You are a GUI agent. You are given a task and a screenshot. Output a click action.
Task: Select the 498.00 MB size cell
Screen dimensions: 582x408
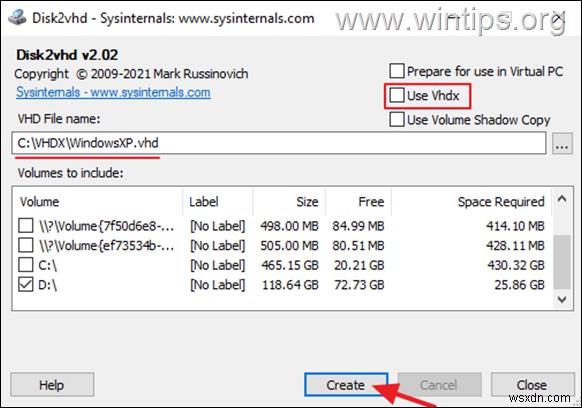[290, 226]
